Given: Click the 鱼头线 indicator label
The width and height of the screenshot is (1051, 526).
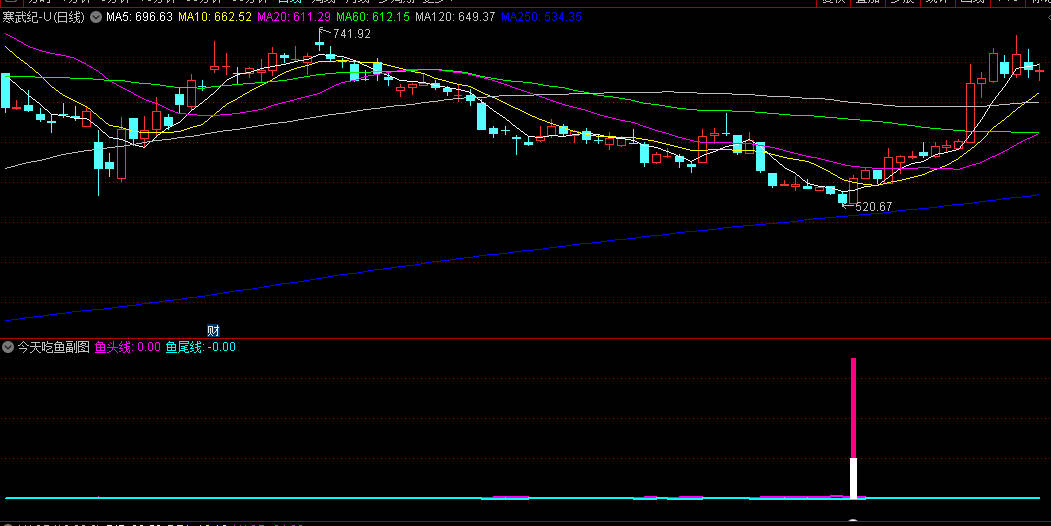Looking at the screenshot, I should (127, 347).
